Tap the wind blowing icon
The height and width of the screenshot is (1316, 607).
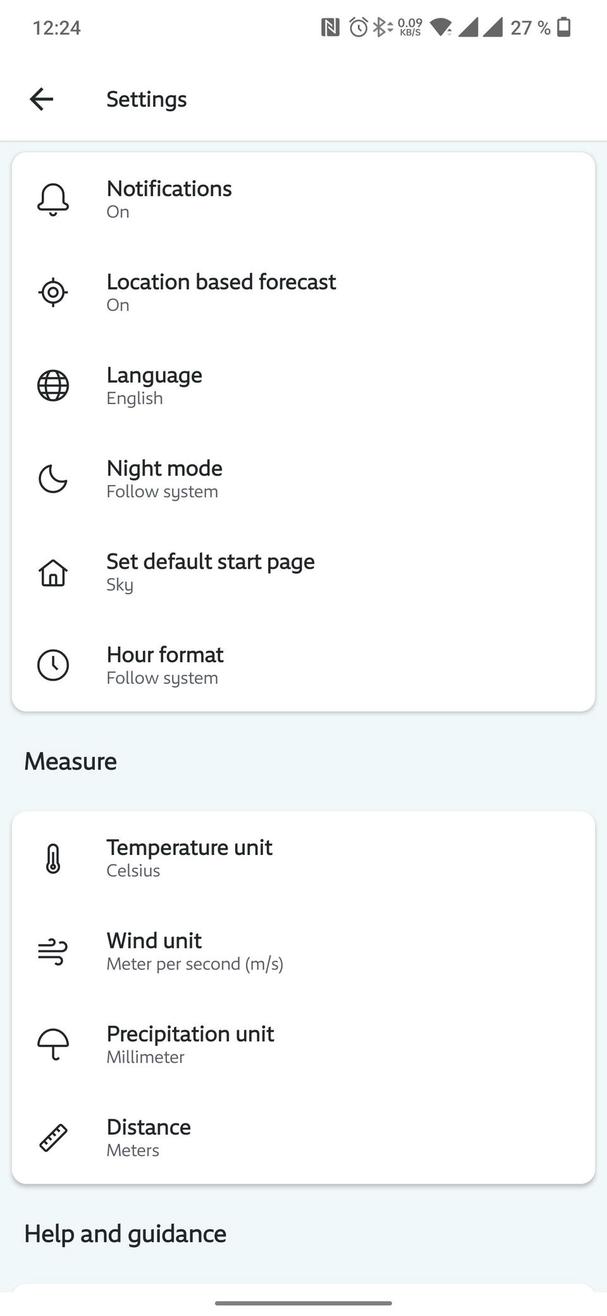(x=52, y=950)
